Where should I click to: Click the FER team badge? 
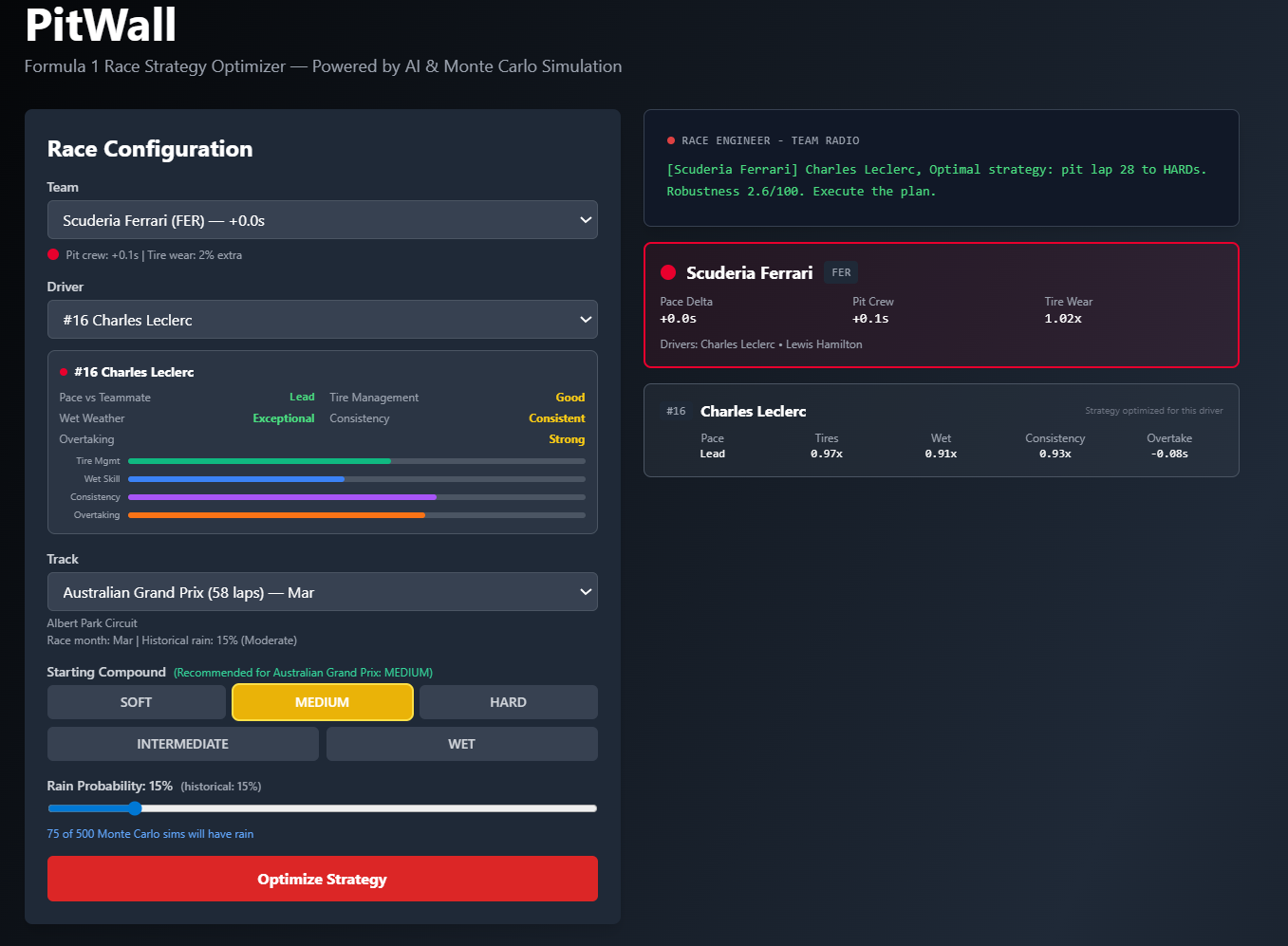(841, 272)
